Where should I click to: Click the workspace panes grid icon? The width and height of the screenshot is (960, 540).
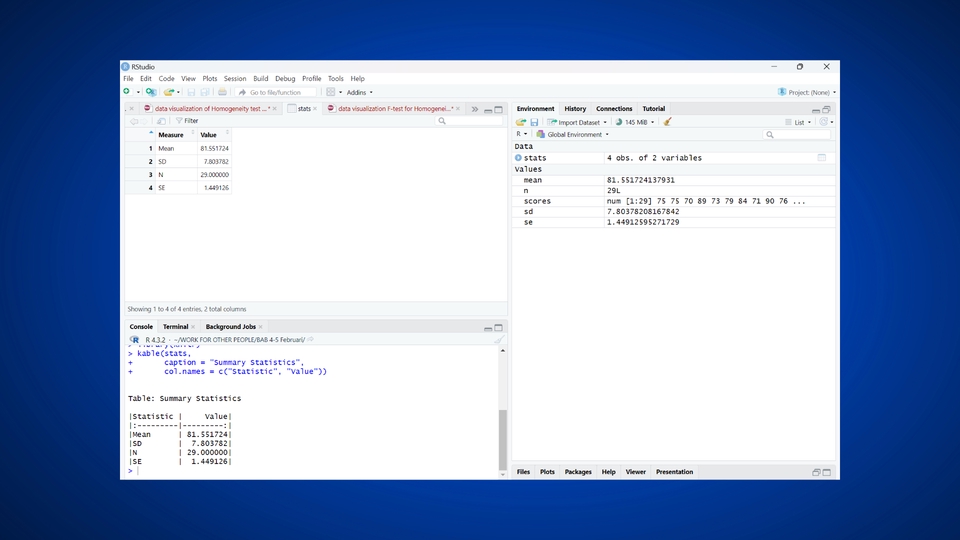pos(331,92)
